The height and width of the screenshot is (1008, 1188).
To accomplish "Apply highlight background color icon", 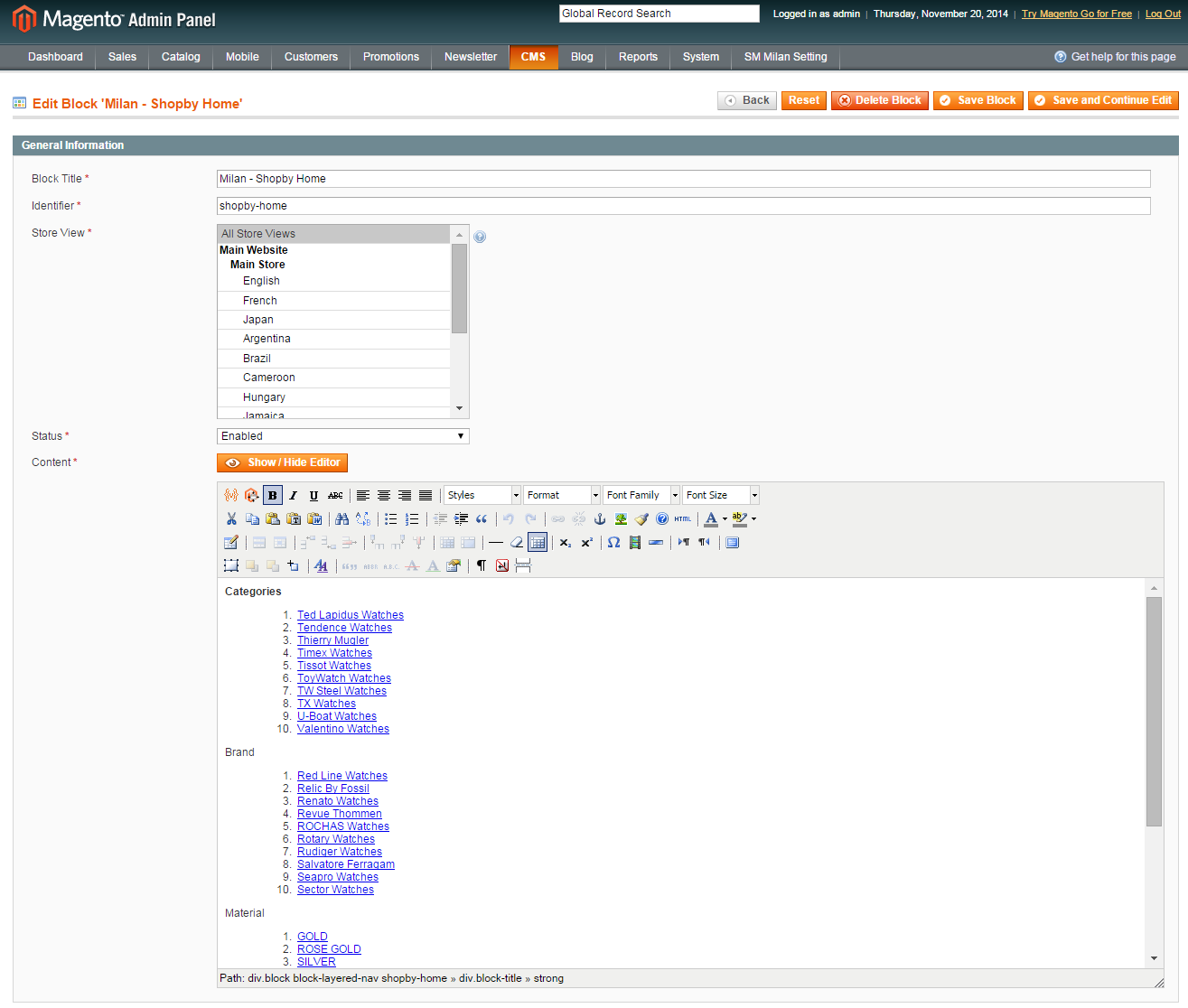I will click(740, 518).
